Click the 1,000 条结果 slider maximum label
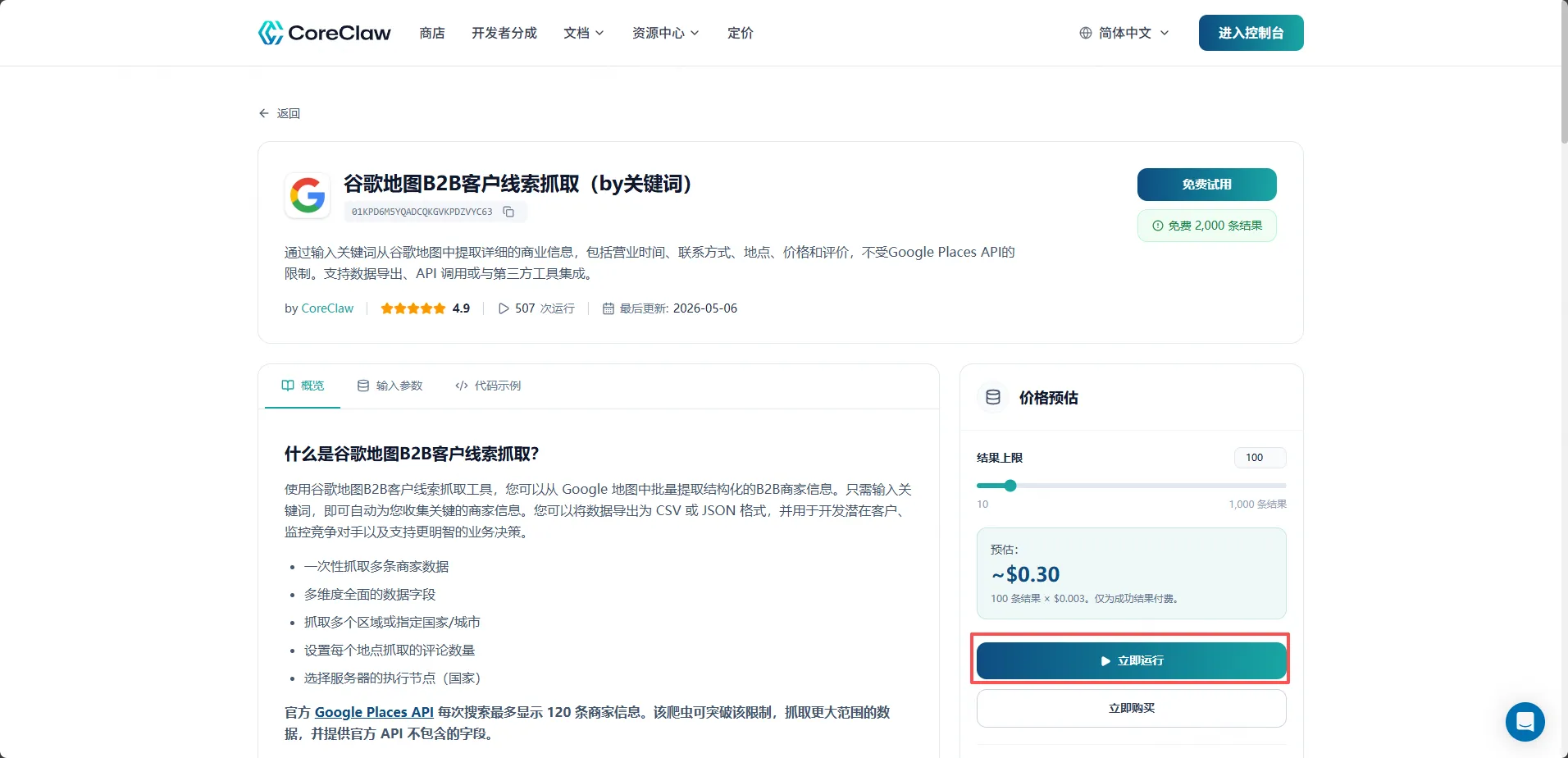1568x758 pixels. click(x=1257, y=505)
